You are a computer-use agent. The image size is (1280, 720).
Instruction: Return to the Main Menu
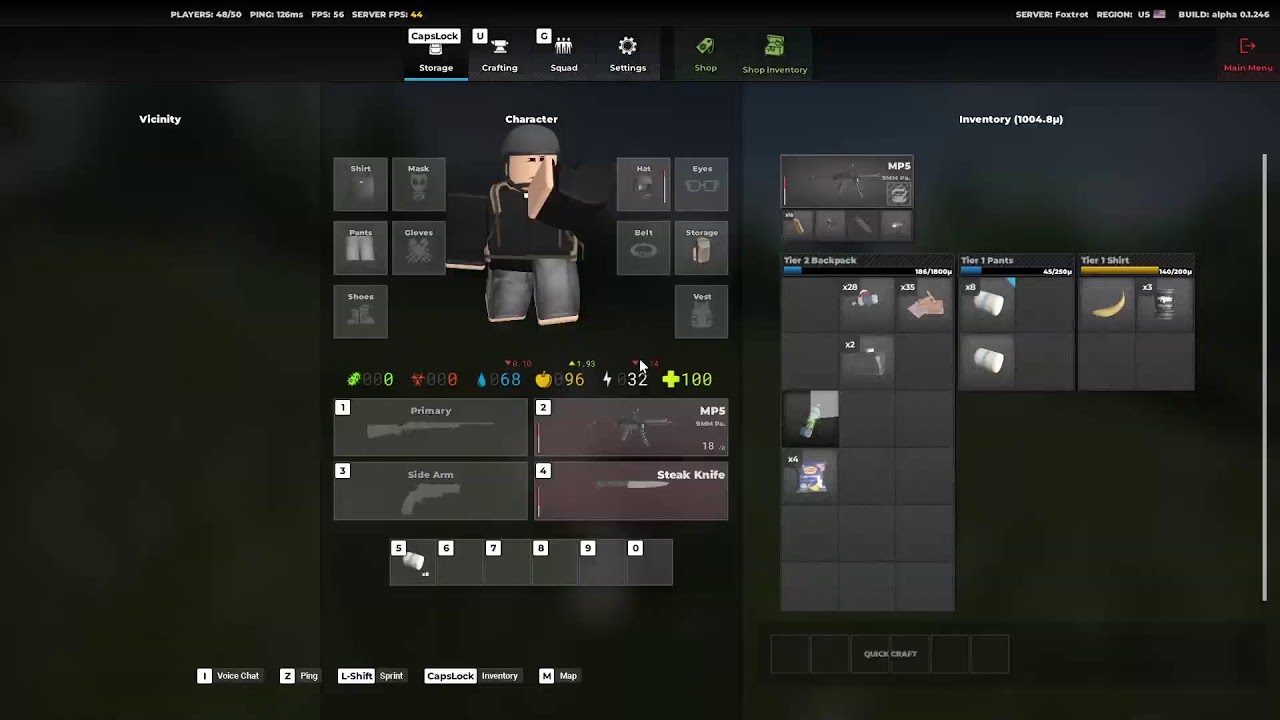(1248, 55)
